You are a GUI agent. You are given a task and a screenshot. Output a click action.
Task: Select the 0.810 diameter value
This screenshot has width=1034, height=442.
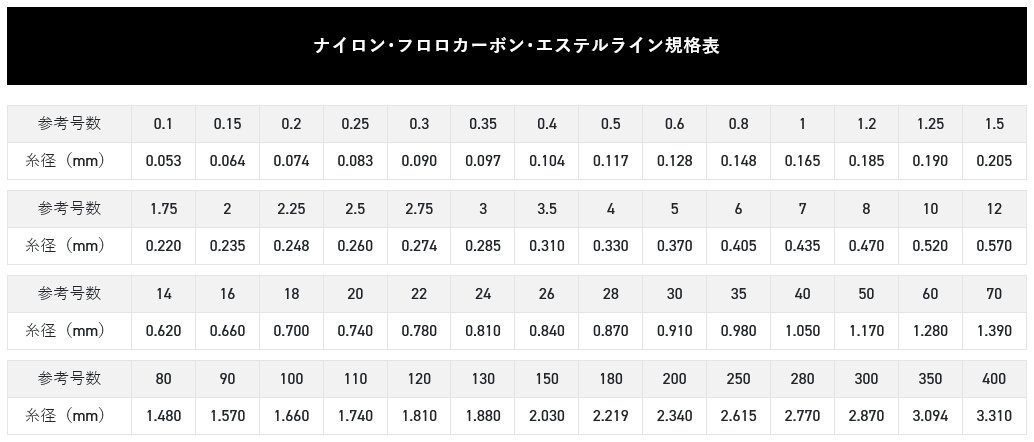[x=483, y=331]
